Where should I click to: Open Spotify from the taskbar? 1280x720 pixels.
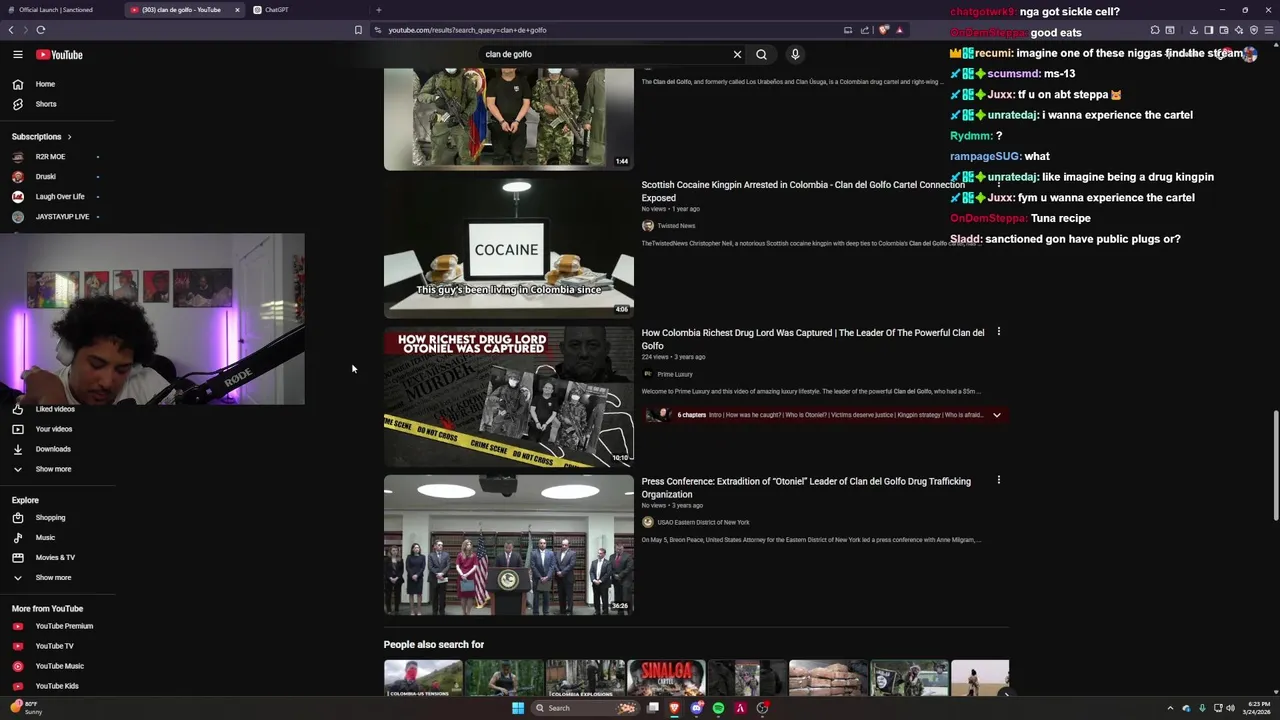point(718,708)
